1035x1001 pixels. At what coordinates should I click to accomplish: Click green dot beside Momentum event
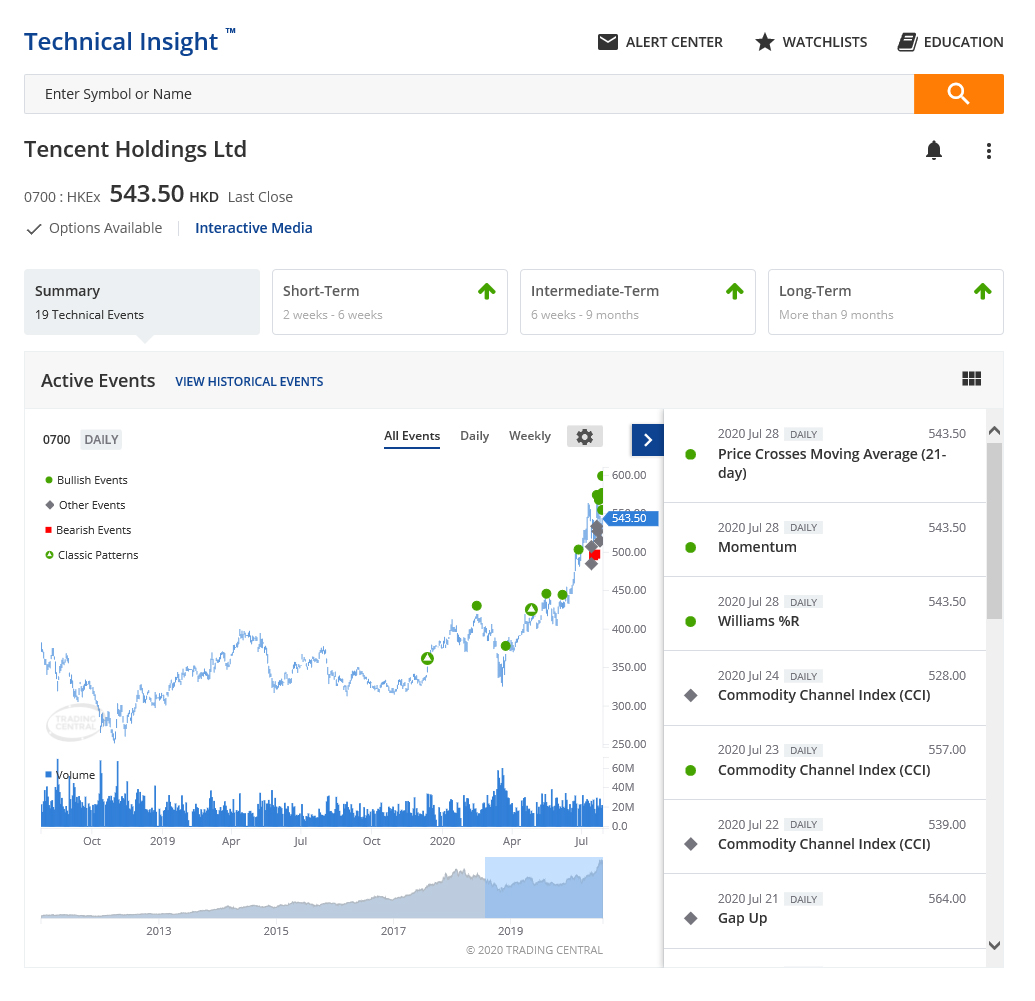coord(690,547)
